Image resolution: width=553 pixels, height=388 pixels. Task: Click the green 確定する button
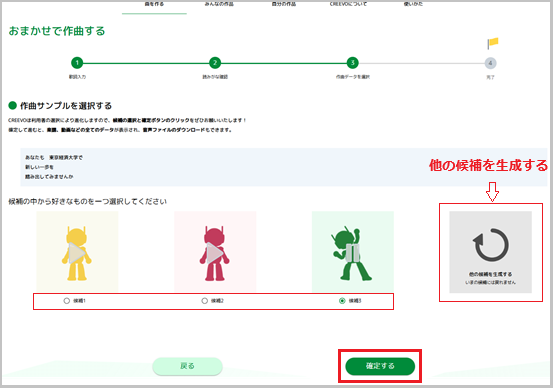[x=380, y=366]
